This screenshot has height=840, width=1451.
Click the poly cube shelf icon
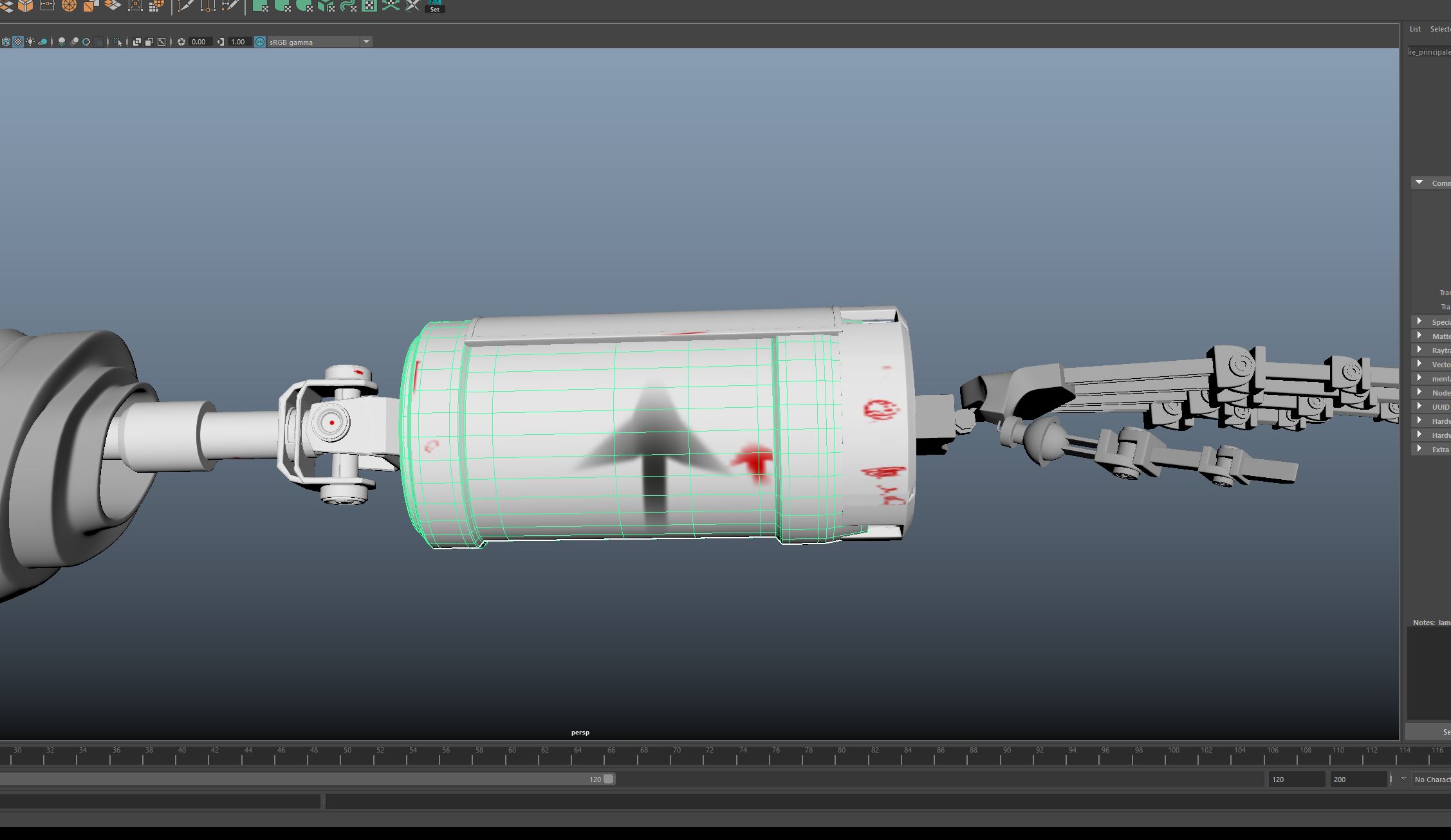[x=25, y=6]
